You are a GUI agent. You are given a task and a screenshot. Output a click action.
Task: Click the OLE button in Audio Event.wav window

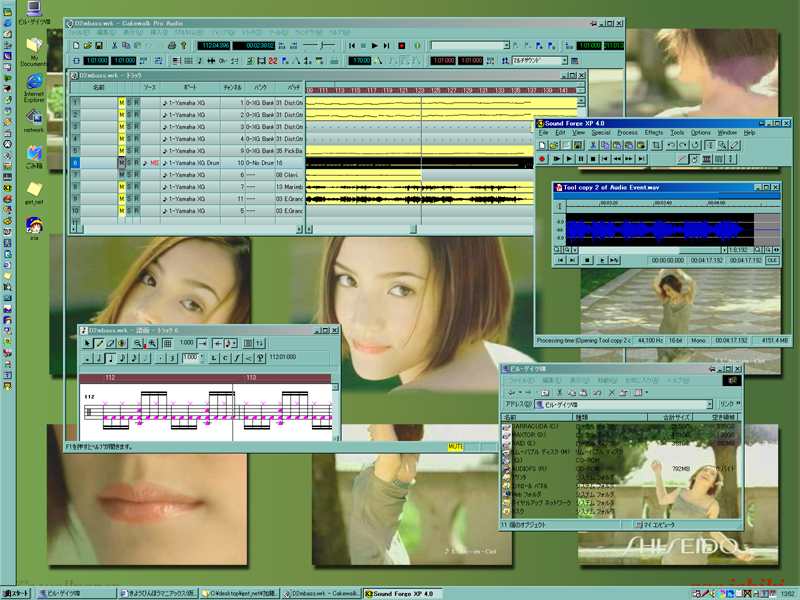[x=772, y=260]
